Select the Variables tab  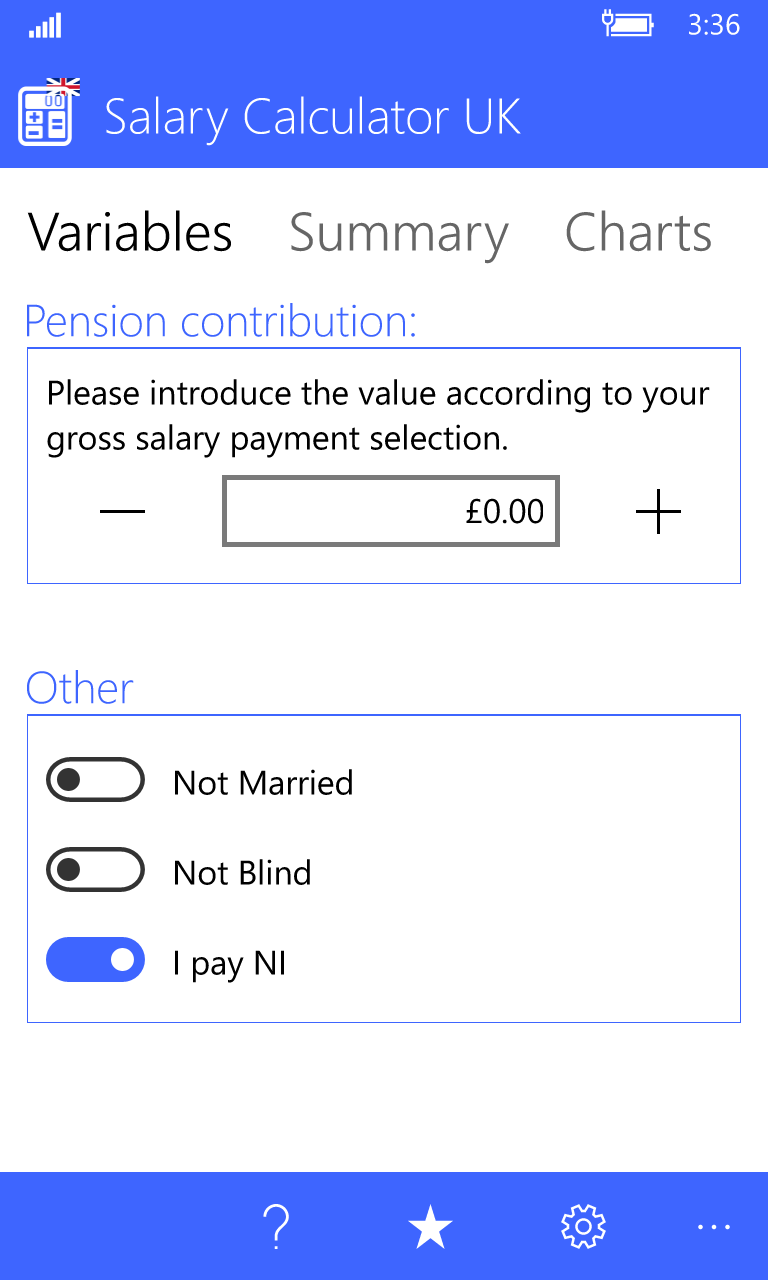pos(130,234)
